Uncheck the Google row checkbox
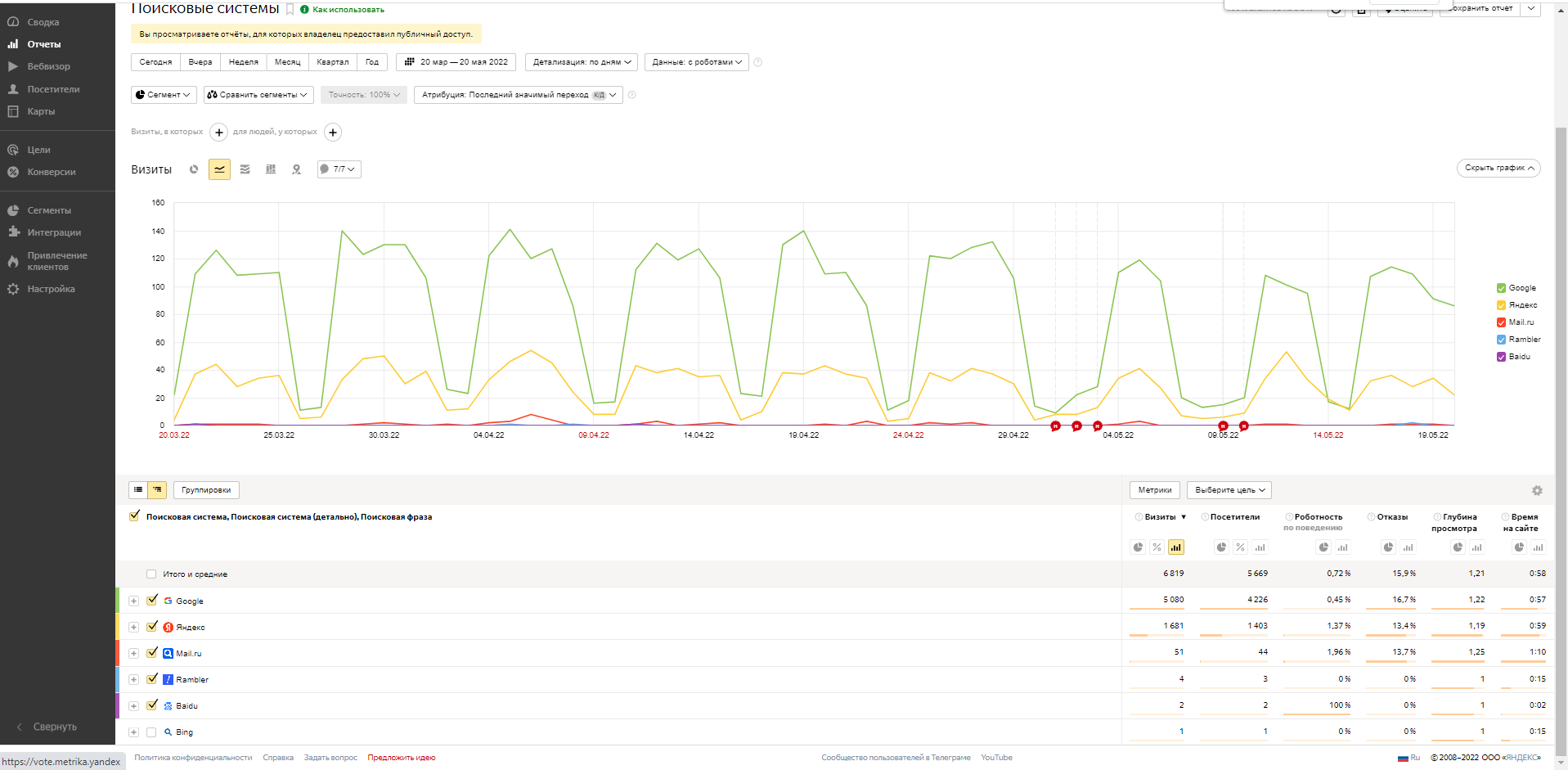Image resolution: width=1568 pixels, height=770 pixels. pos(152,601)
